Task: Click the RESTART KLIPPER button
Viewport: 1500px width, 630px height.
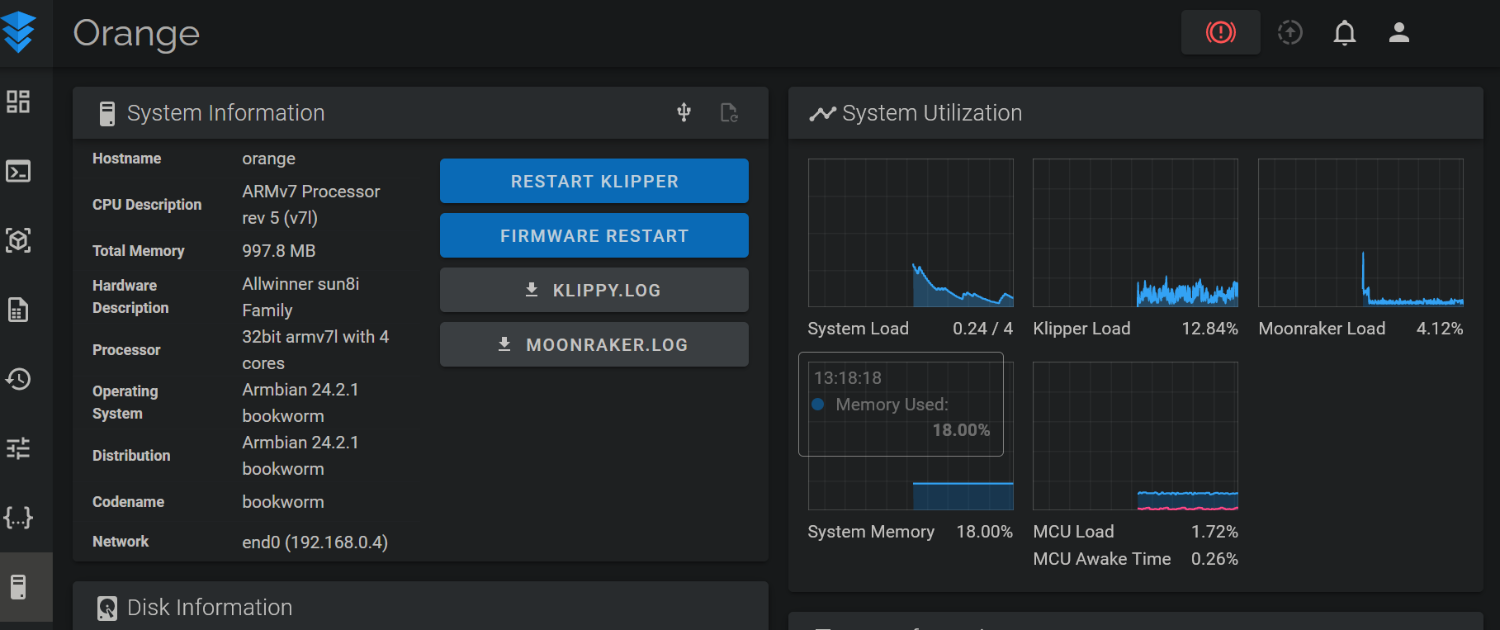Action: (594, 181)
